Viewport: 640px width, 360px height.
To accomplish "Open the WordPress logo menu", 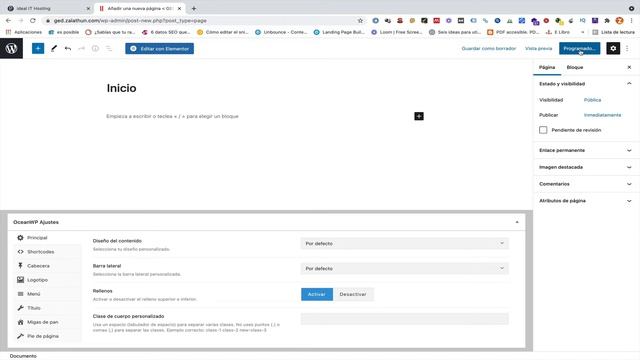I will pos(11,48).
